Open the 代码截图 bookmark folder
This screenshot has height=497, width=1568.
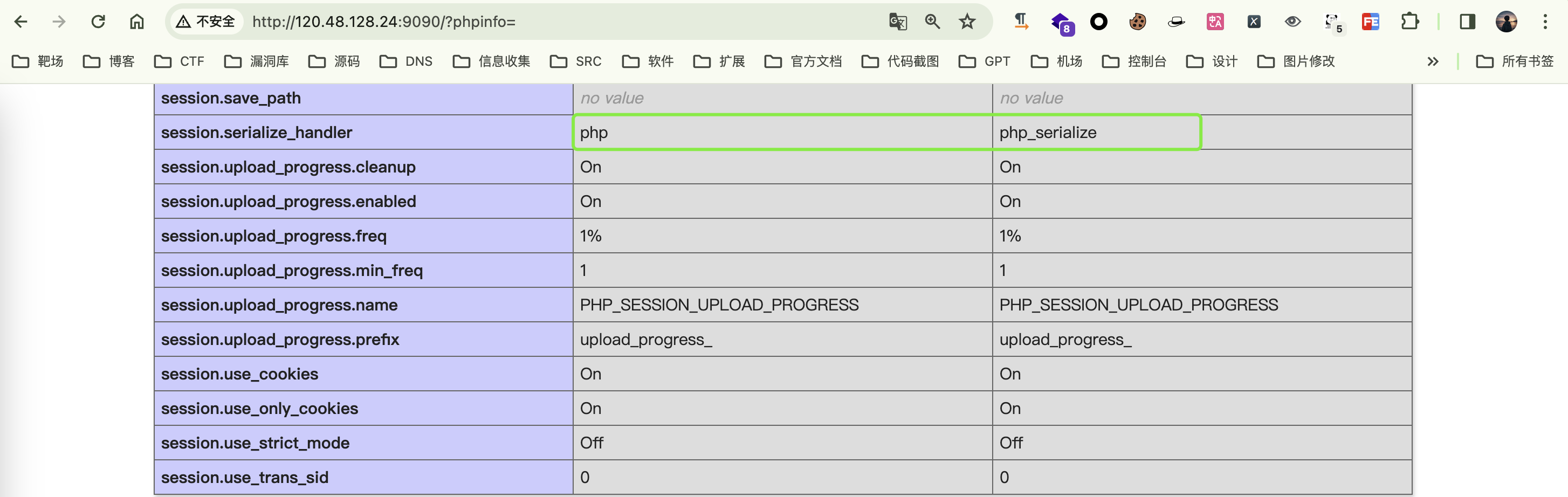900,61
